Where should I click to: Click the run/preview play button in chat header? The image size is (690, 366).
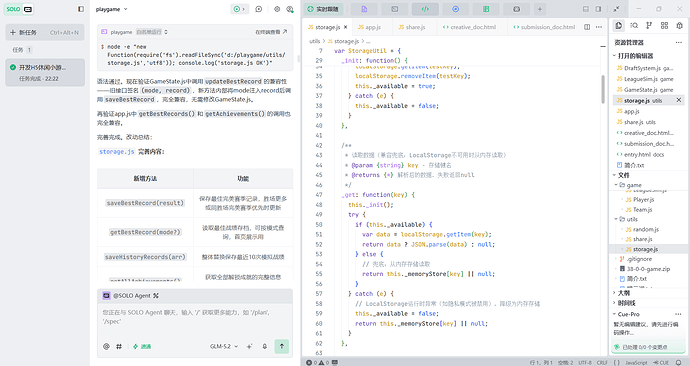(239, 9)
